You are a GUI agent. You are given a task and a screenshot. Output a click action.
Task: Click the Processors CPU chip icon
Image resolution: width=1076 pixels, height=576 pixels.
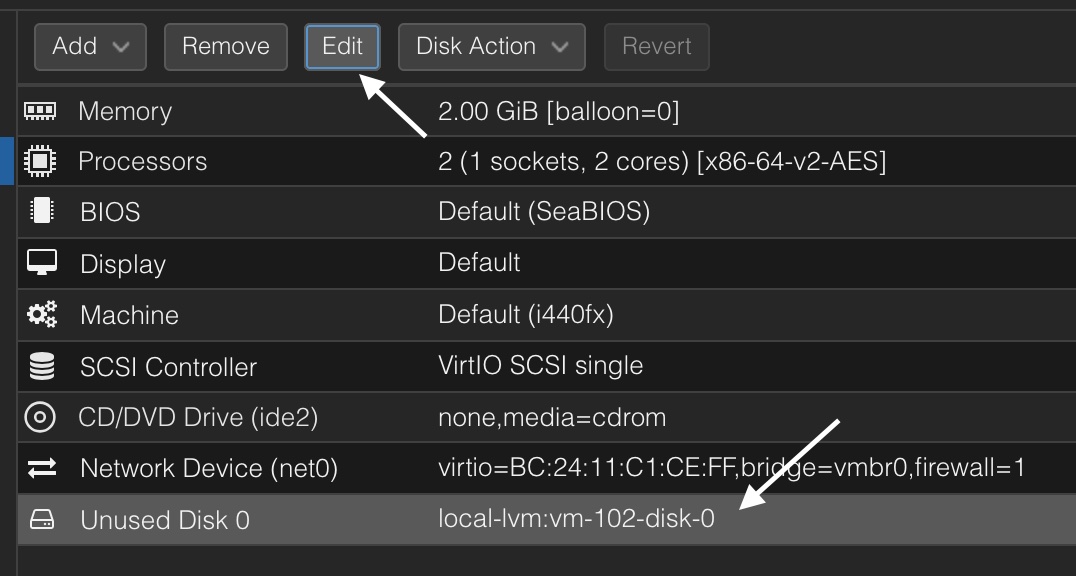point(40,161)
